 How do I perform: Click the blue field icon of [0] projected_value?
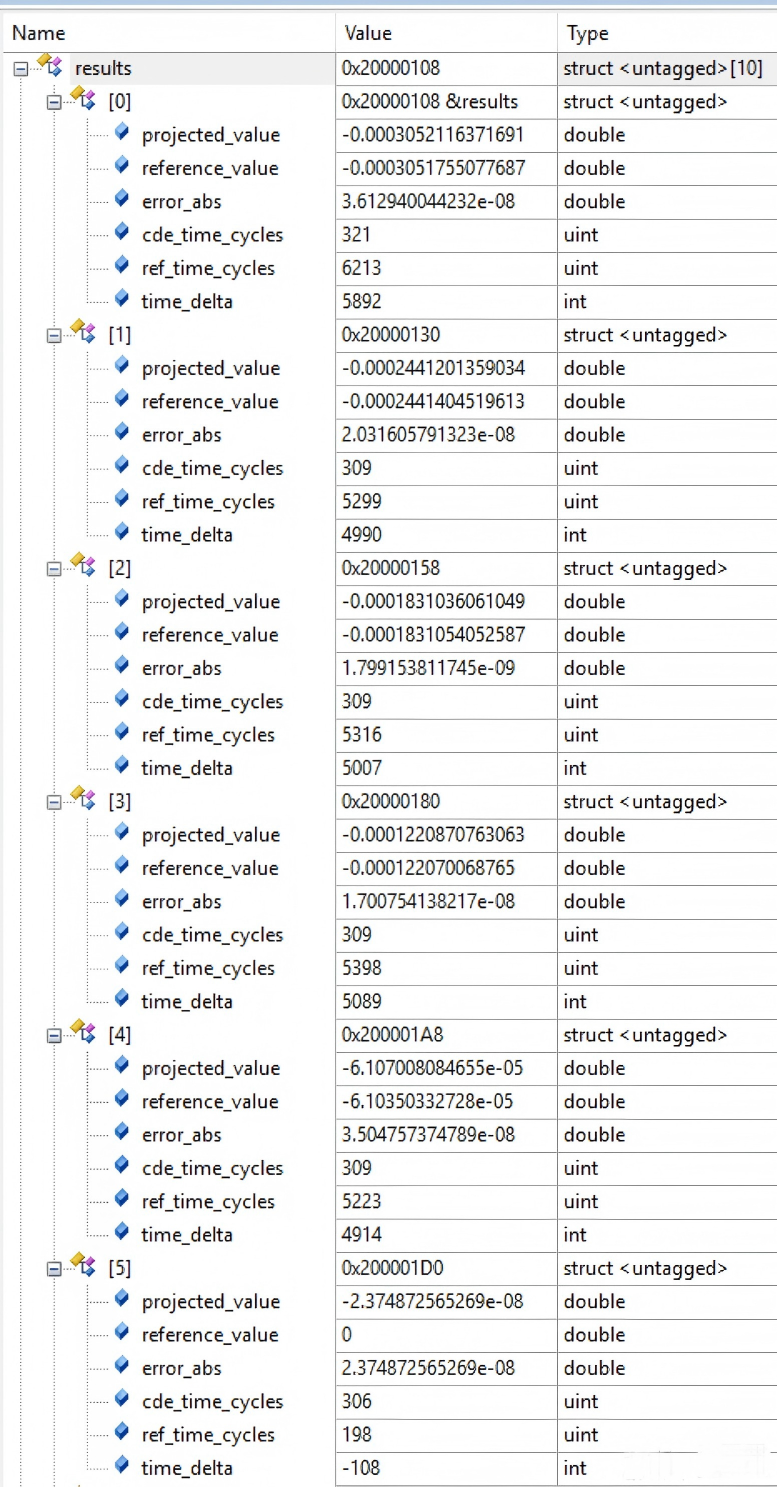pos(122,133)
